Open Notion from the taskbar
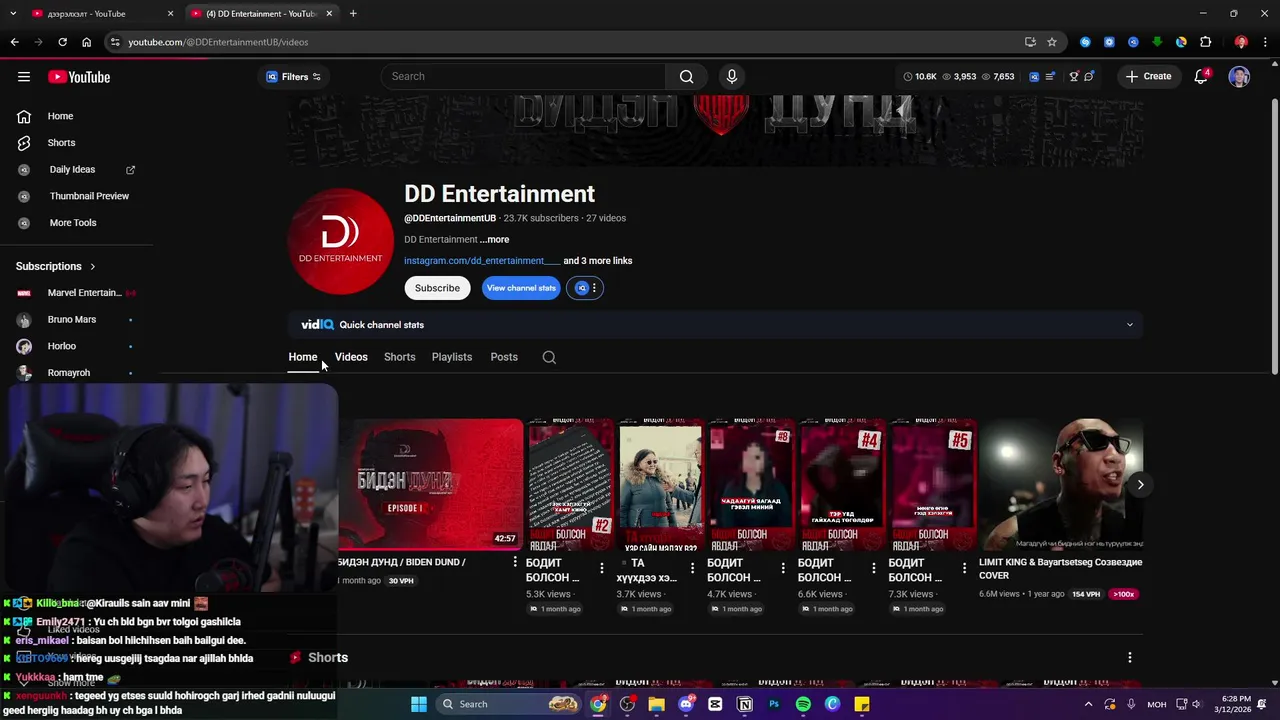The image size is (1280, 720). tap(745, 704)
